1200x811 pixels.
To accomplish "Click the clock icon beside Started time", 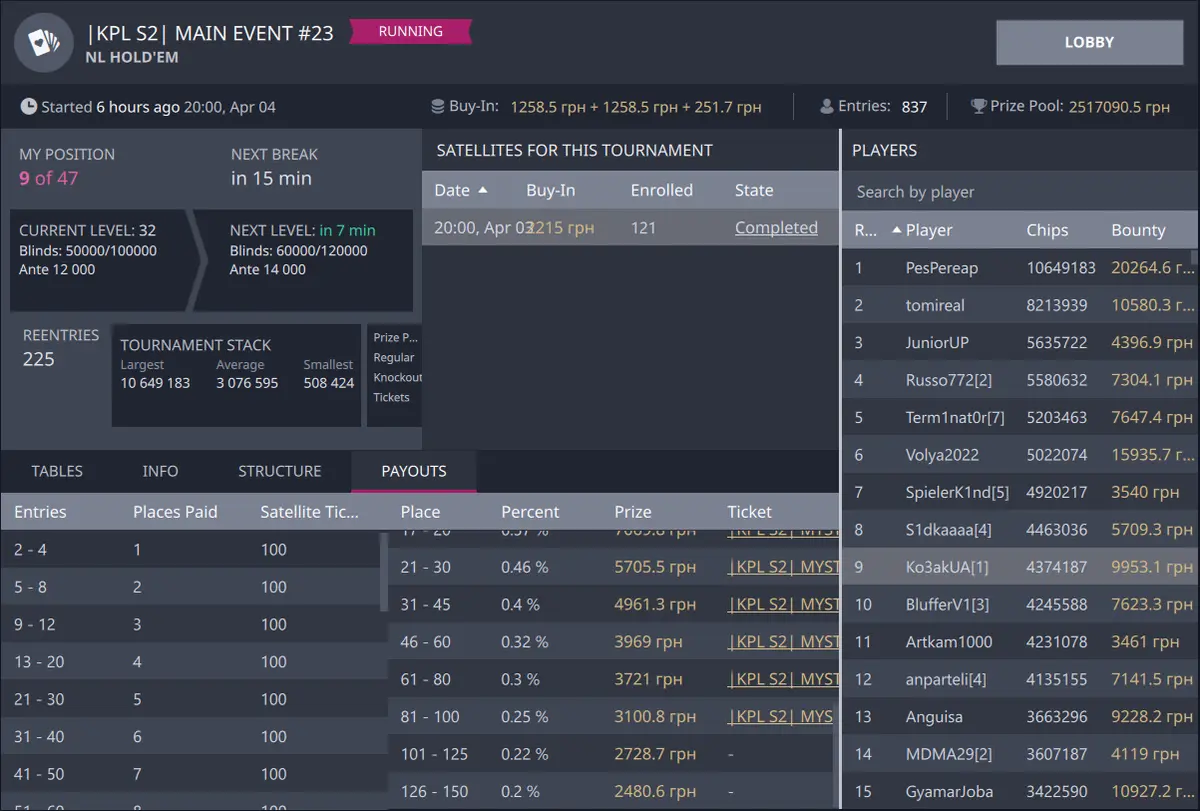I will pos(29,107).
